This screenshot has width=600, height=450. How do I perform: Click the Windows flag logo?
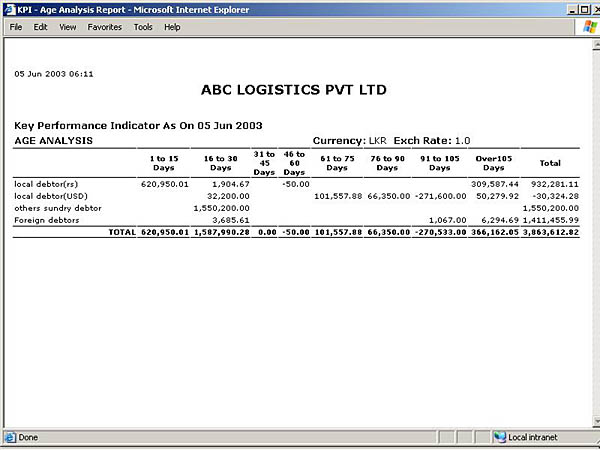click(x=590, y=27)
